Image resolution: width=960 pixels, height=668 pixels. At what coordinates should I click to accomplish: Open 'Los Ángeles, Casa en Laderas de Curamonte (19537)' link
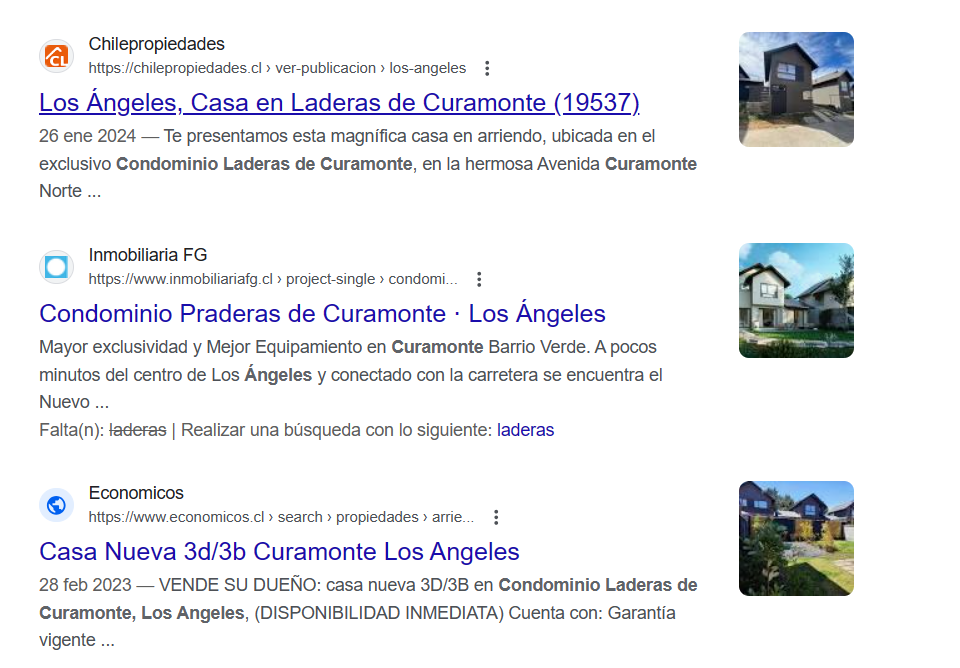coord(339,102)
